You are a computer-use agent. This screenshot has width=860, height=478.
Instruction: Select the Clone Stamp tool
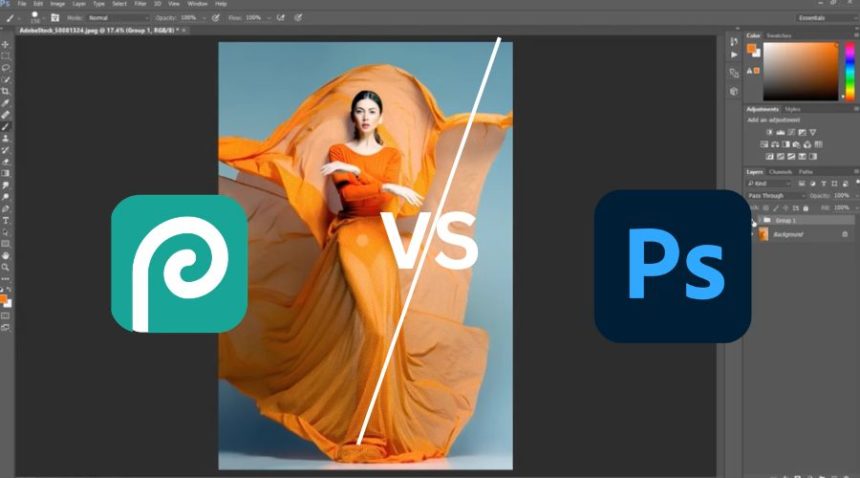5,138
